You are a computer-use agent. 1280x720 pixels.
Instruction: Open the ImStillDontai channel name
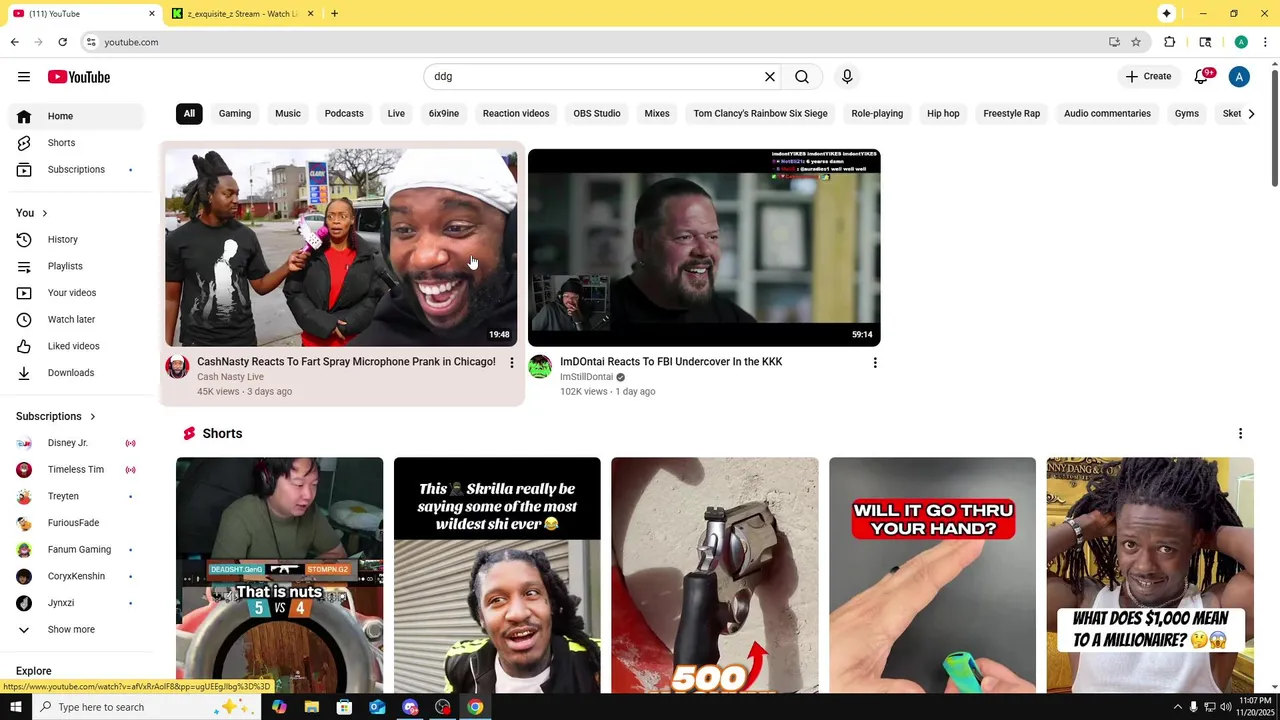pyautogui.click(x=586, y=377)
